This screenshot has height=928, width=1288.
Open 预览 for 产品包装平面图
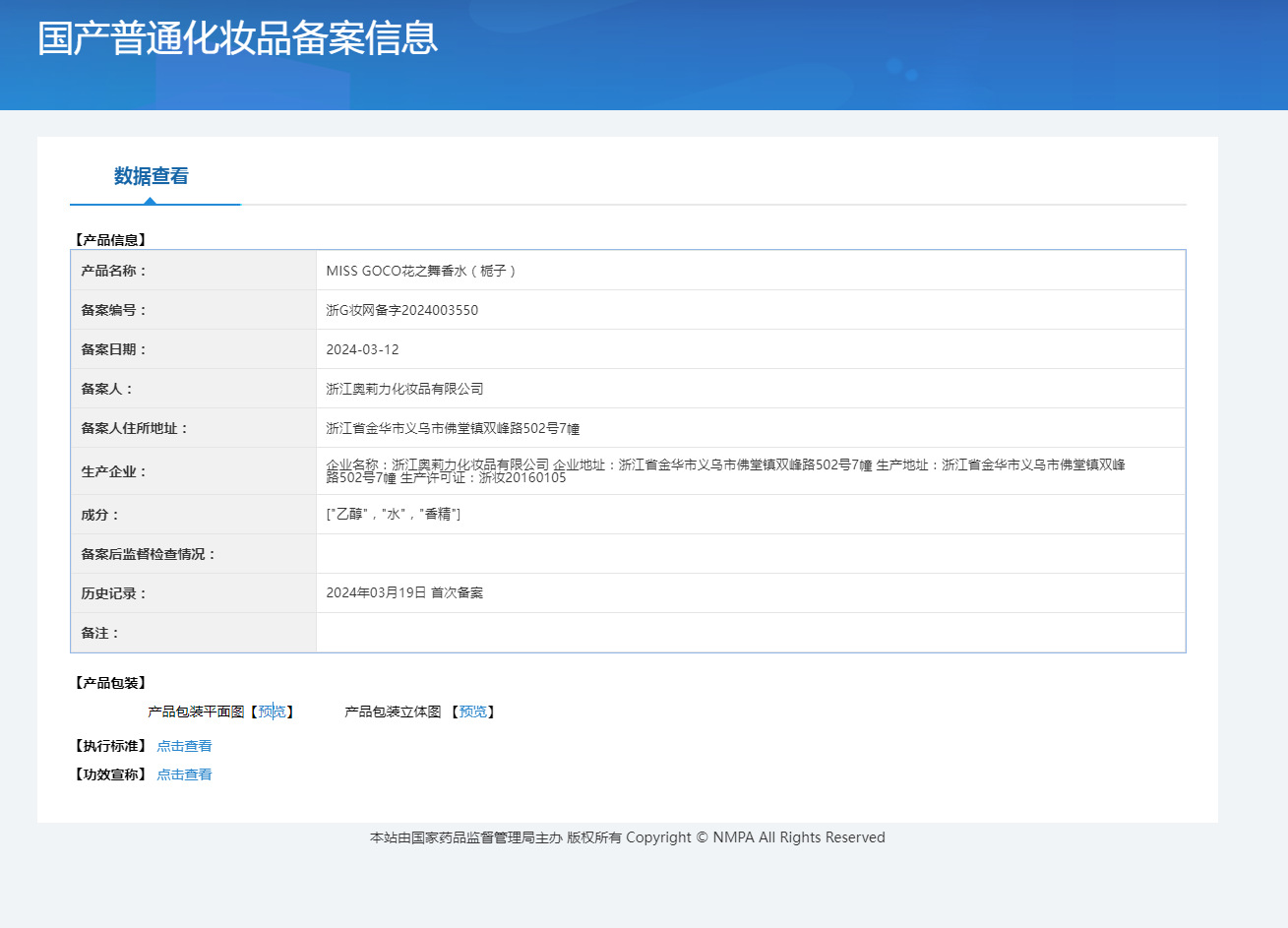click(x=274, y=711)
